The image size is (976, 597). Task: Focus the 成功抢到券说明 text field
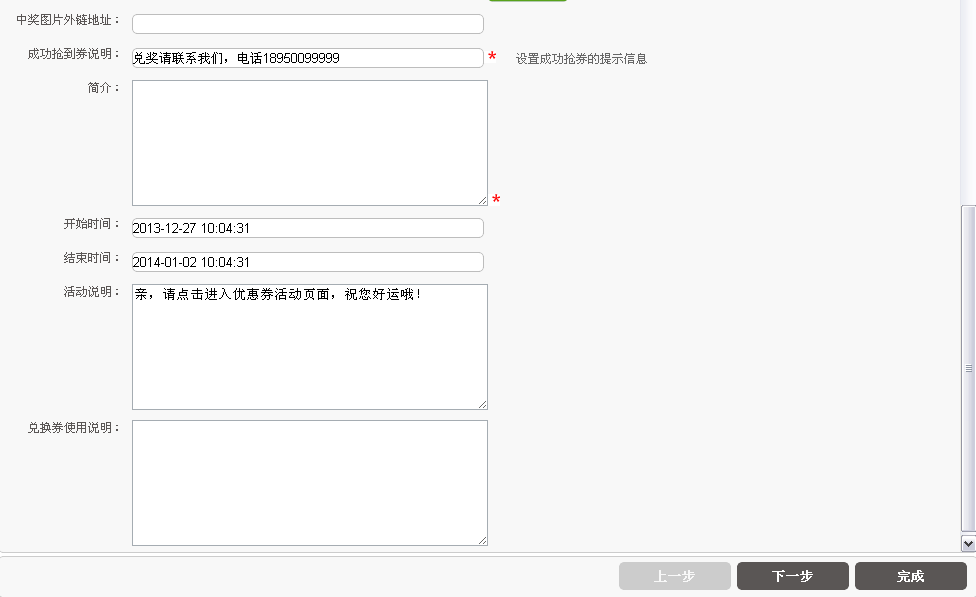[307, 58]
